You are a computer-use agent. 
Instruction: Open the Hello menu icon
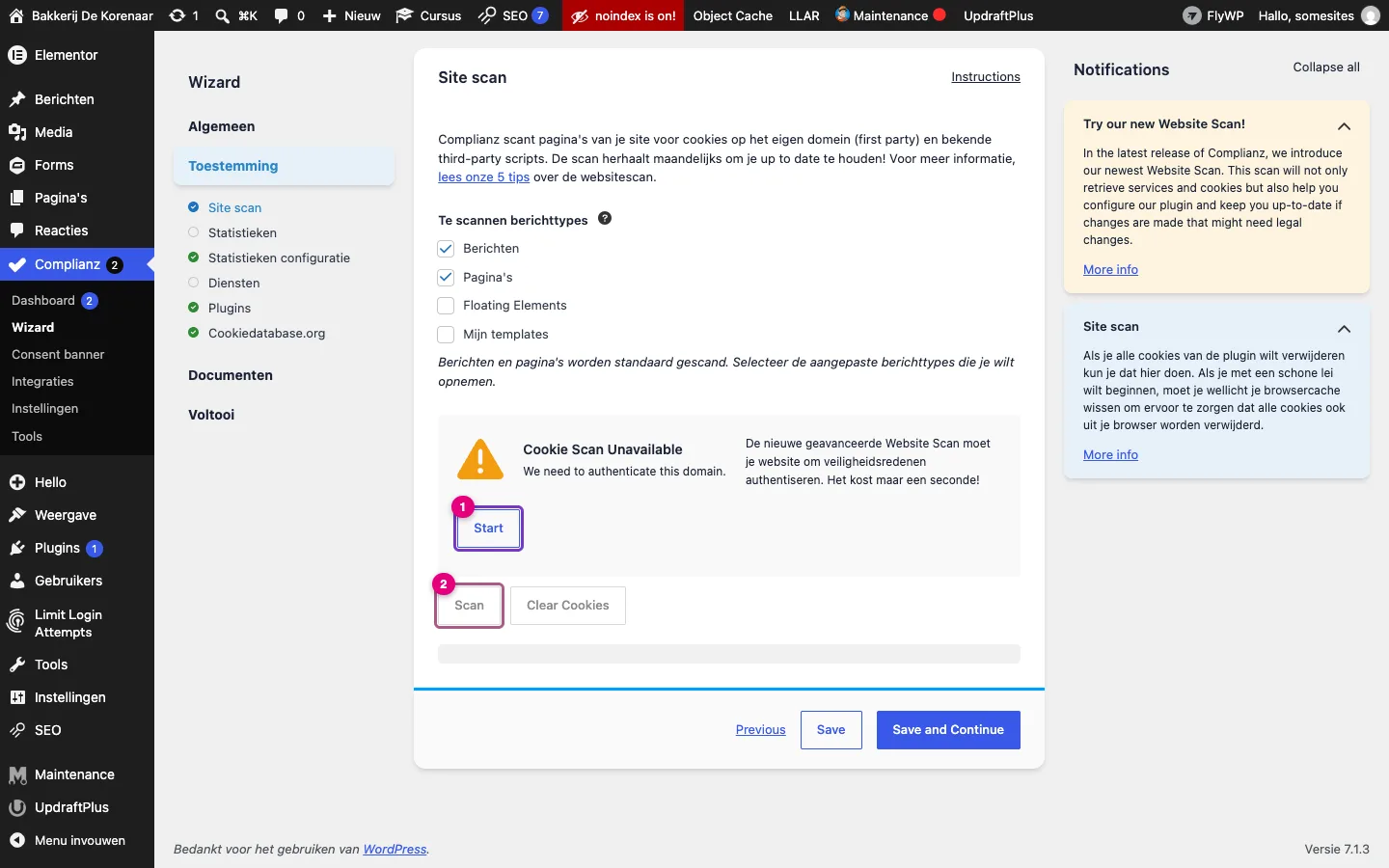pos(17,482)
